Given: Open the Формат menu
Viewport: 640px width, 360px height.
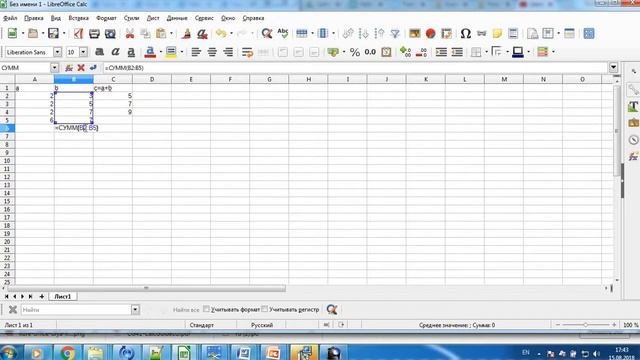Looking at the screenshot, I should click(x=106, y=18).
